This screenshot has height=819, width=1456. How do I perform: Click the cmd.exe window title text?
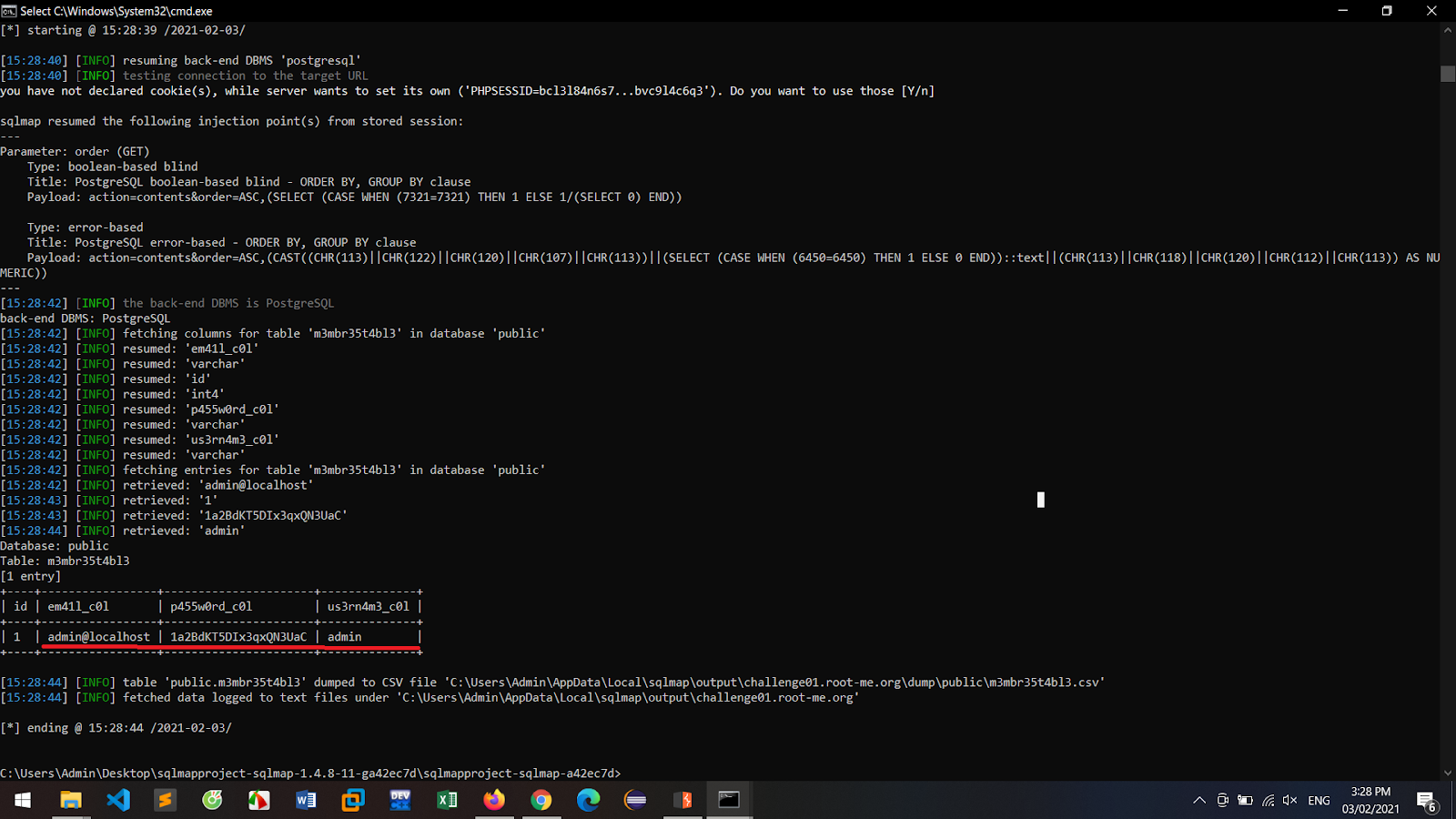(116, 11)
